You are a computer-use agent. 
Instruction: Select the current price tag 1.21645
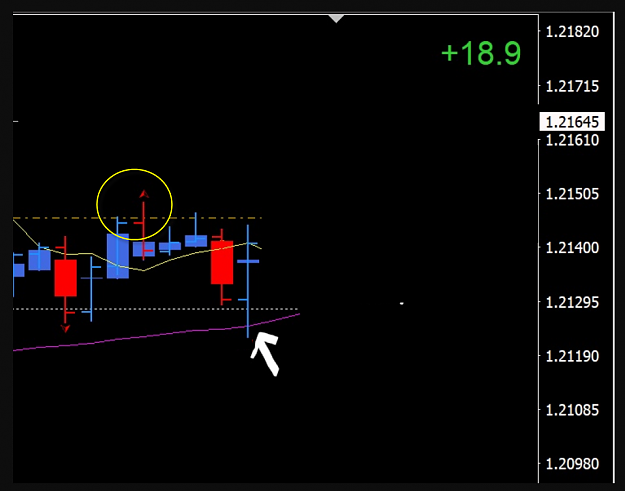[572, 122]
